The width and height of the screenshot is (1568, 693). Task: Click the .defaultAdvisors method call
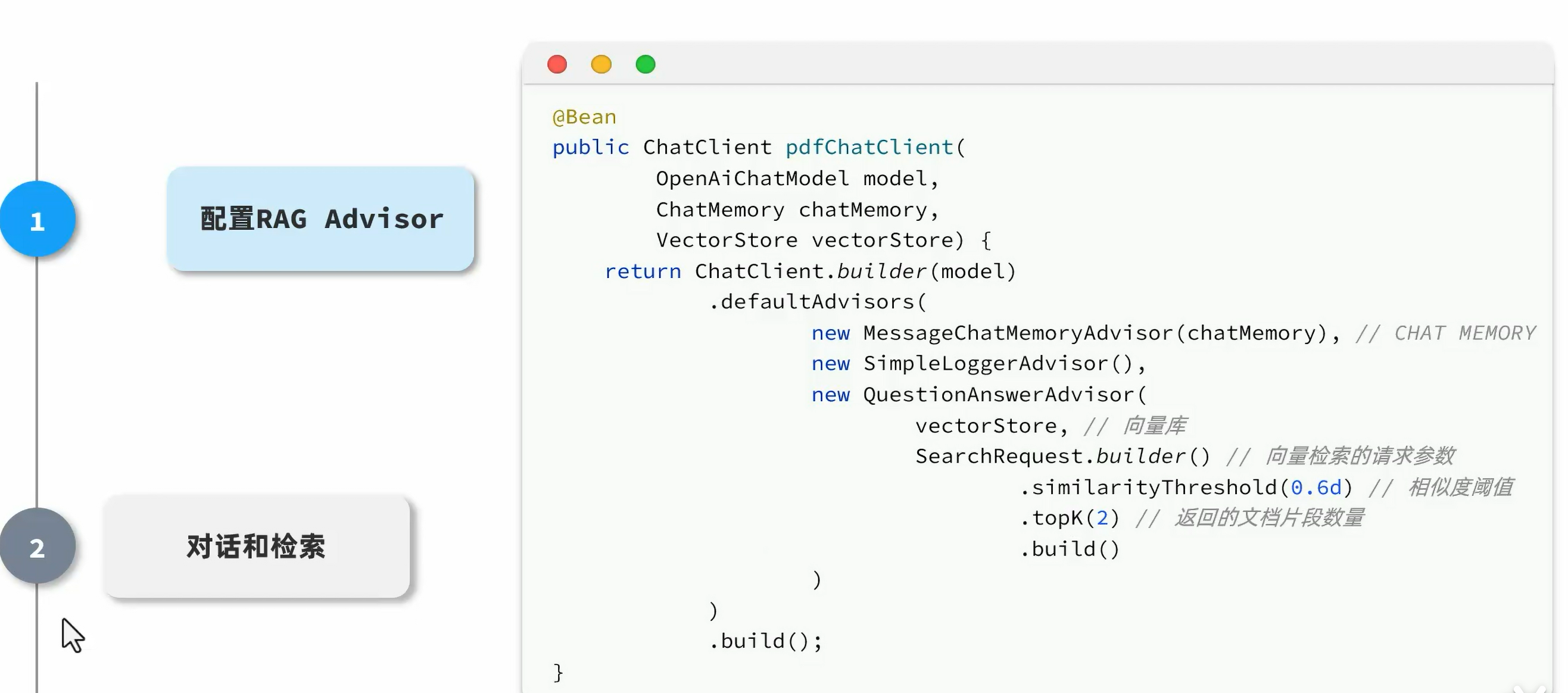click(817, 302)
